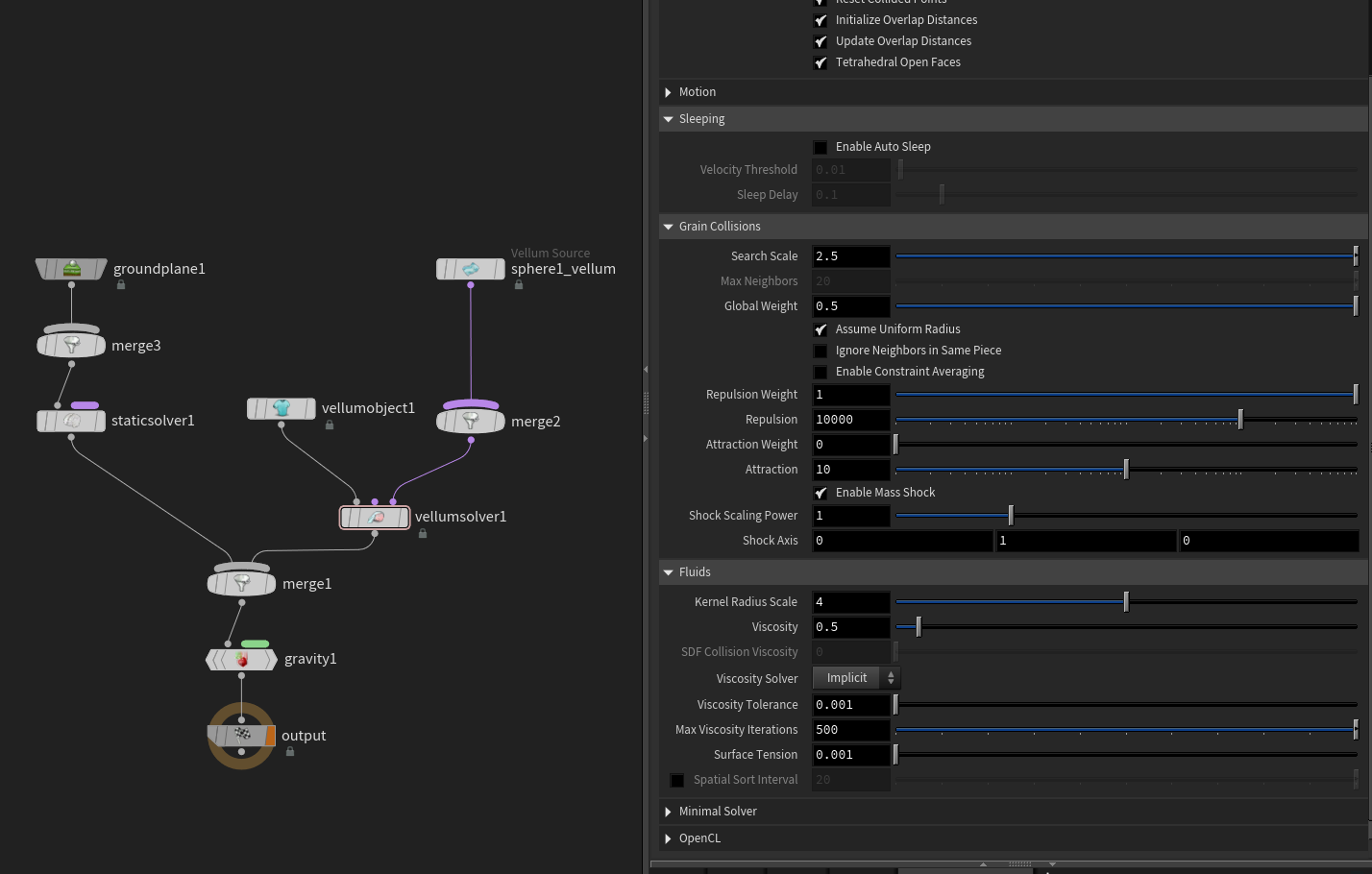
Task: Select the output node checkered flag icon
Action: 242,736
